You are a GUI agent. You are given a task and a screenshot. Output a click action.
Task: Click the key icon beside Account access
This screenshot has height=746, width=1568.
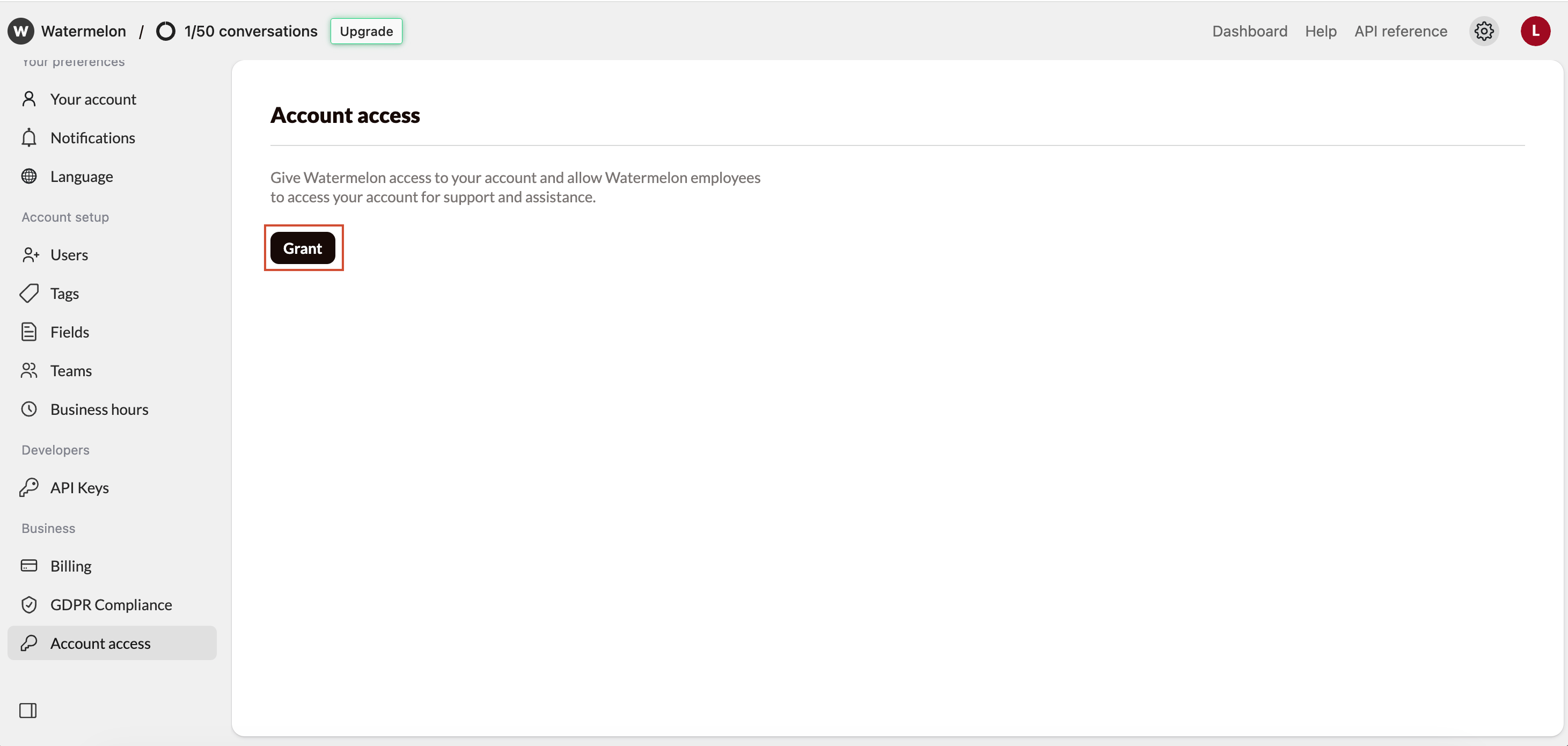[x=28, y=643]
